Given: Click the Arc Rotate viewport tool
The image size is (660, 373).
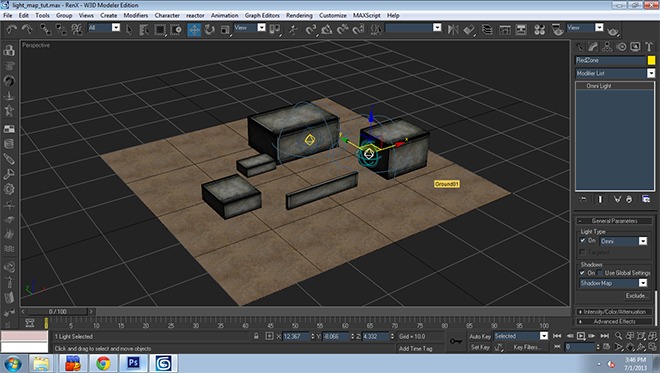Looking at the screenshot, I should pyautogui.click(x=641, y=347).
